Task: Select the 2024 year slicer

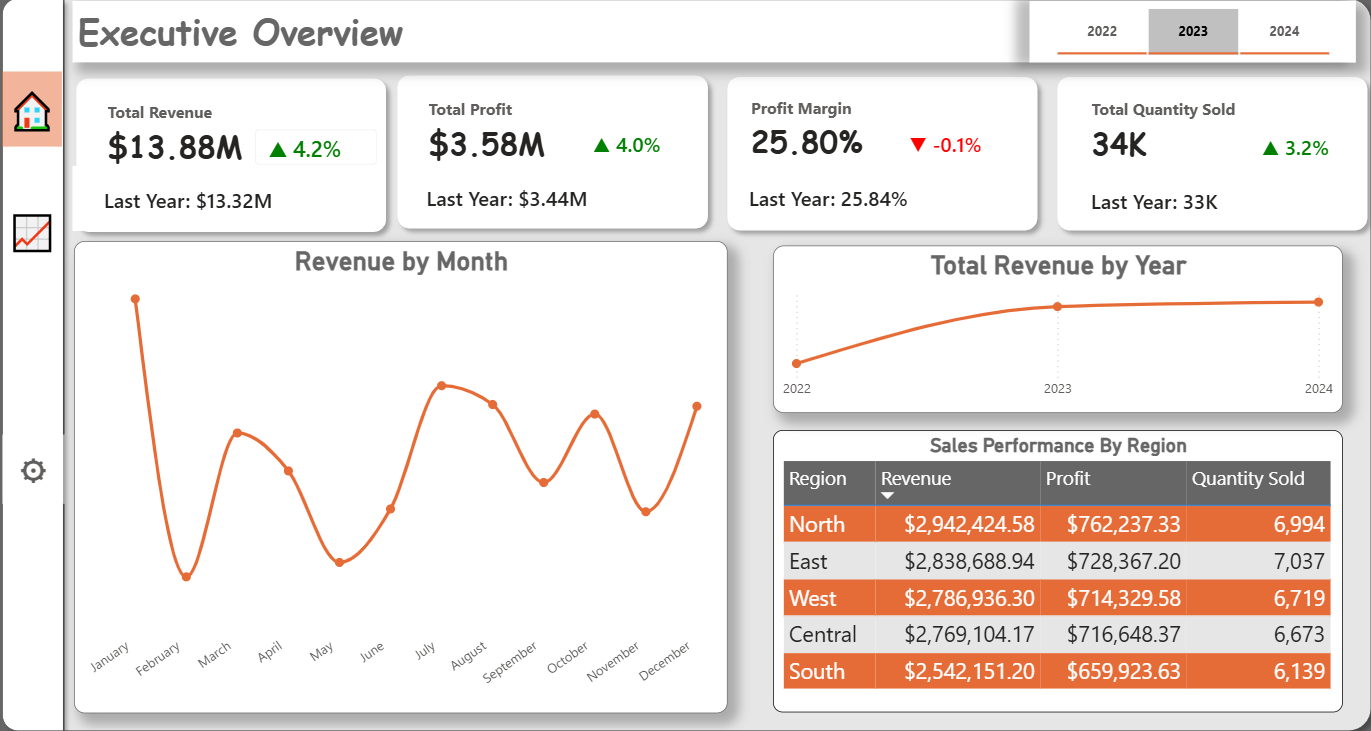Action: [x=1284, y=31]
